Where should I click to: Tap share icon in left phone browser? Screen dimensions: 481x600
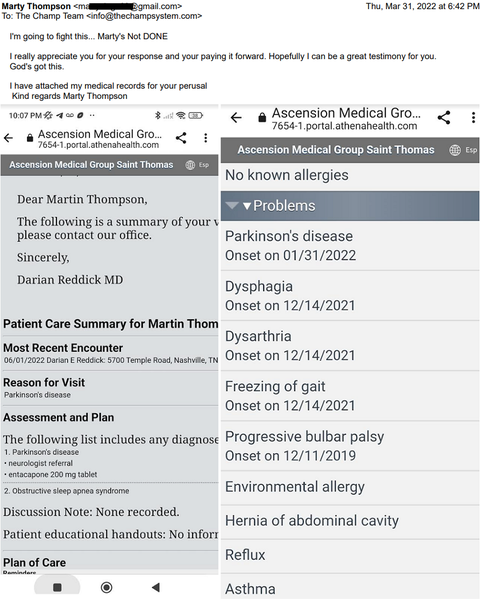click(x=181, y=138)
